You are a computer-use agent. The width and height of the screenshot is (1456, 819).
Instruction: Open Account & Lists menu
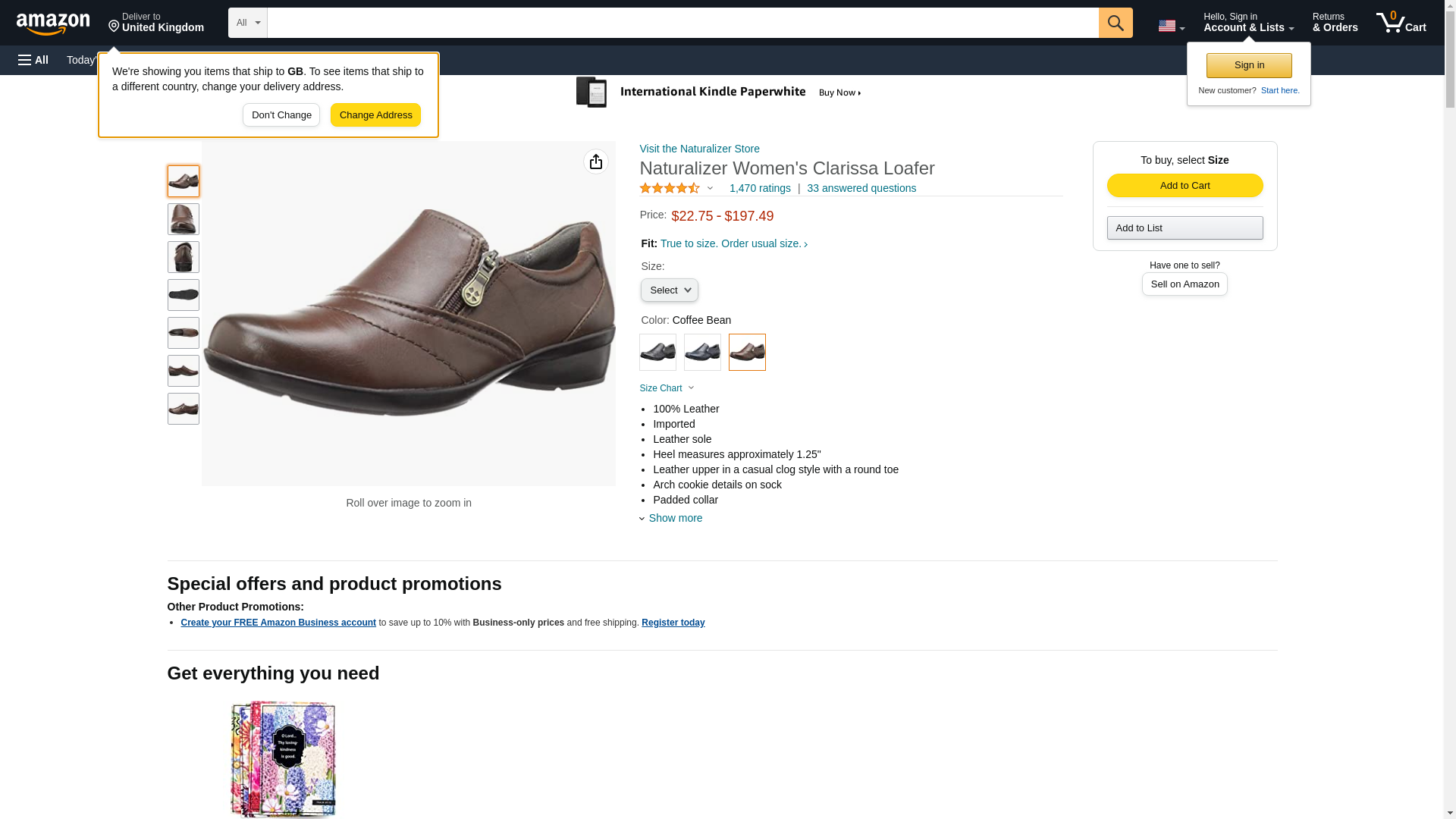(x=1248, y=23)
